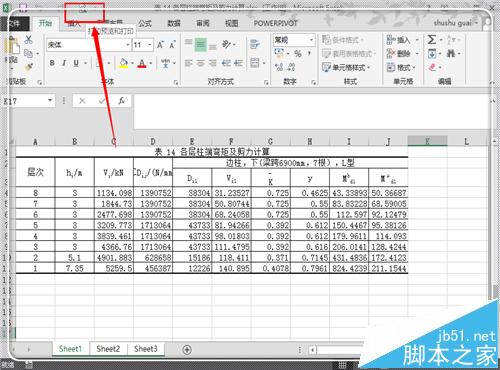Switch to the 审阅 Review tab
This screenshot has width=500, height=370.
pos(203,23)
